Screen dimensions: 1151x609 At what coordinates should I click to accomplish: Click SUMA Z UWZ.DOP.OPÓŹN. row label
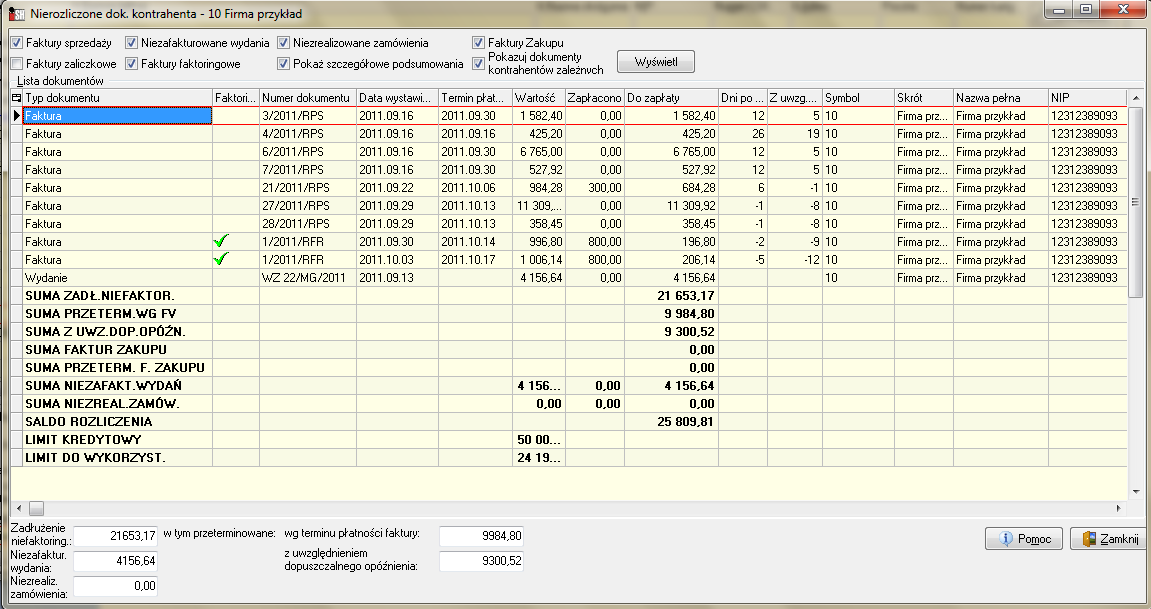tap(106, 332)
